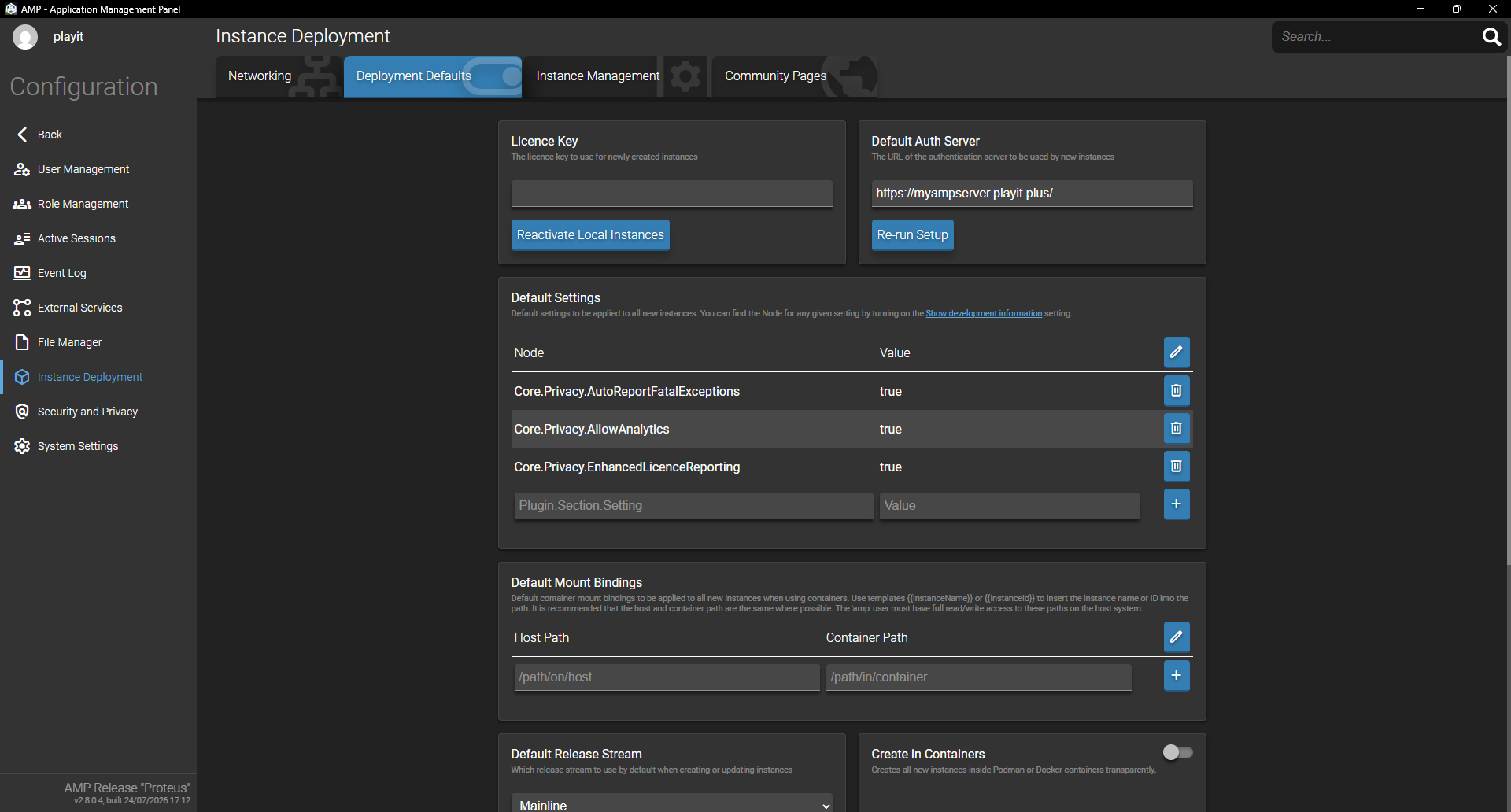
Task: Switch to Community Pages tab
Action: (795, 76)
